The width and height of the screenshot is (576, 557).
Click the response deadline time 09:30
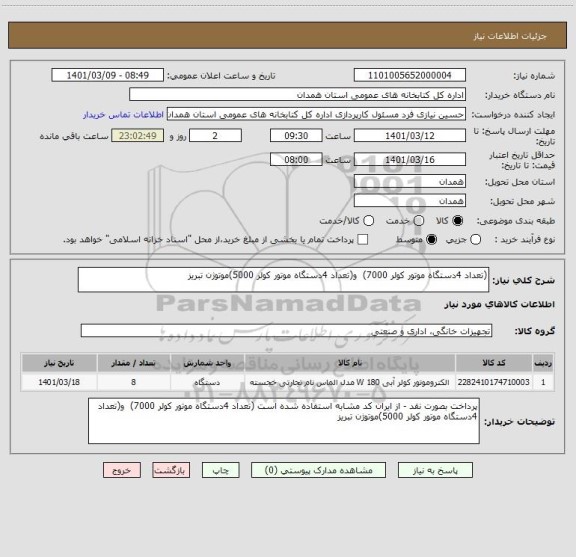296,136
